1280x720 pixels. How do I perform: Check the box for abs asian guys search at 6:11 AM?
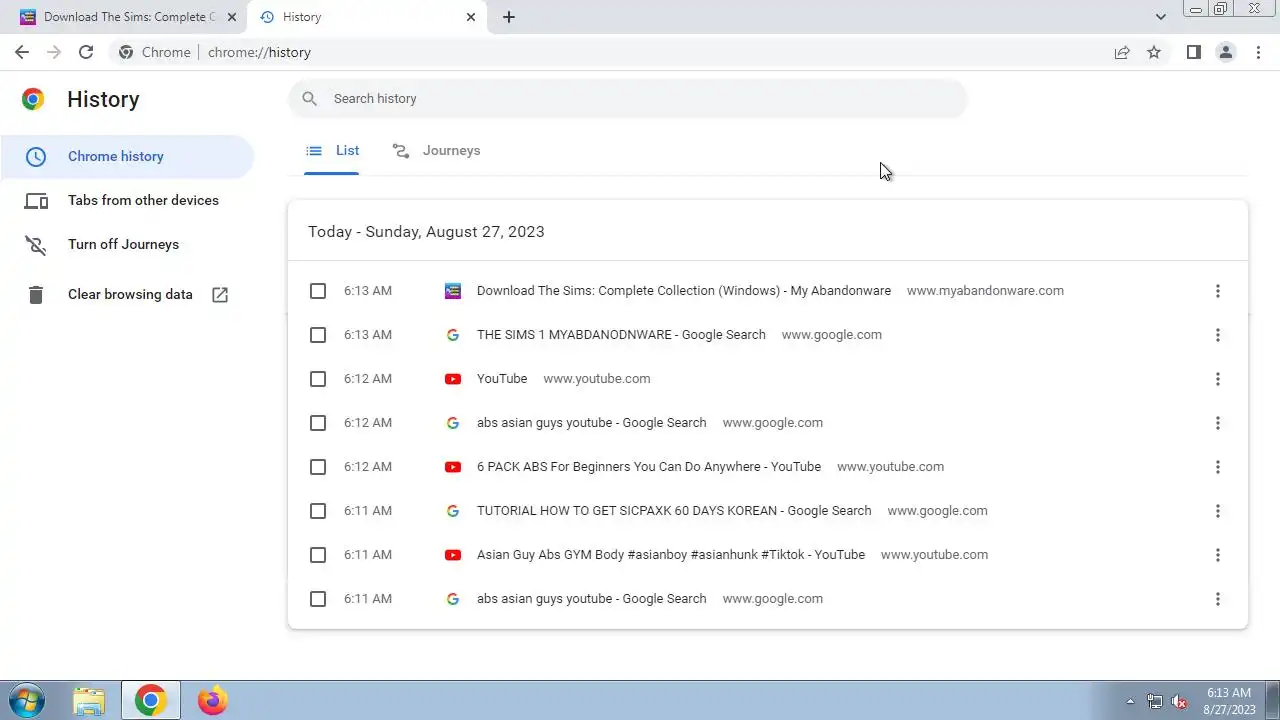(x=318, y=599)
